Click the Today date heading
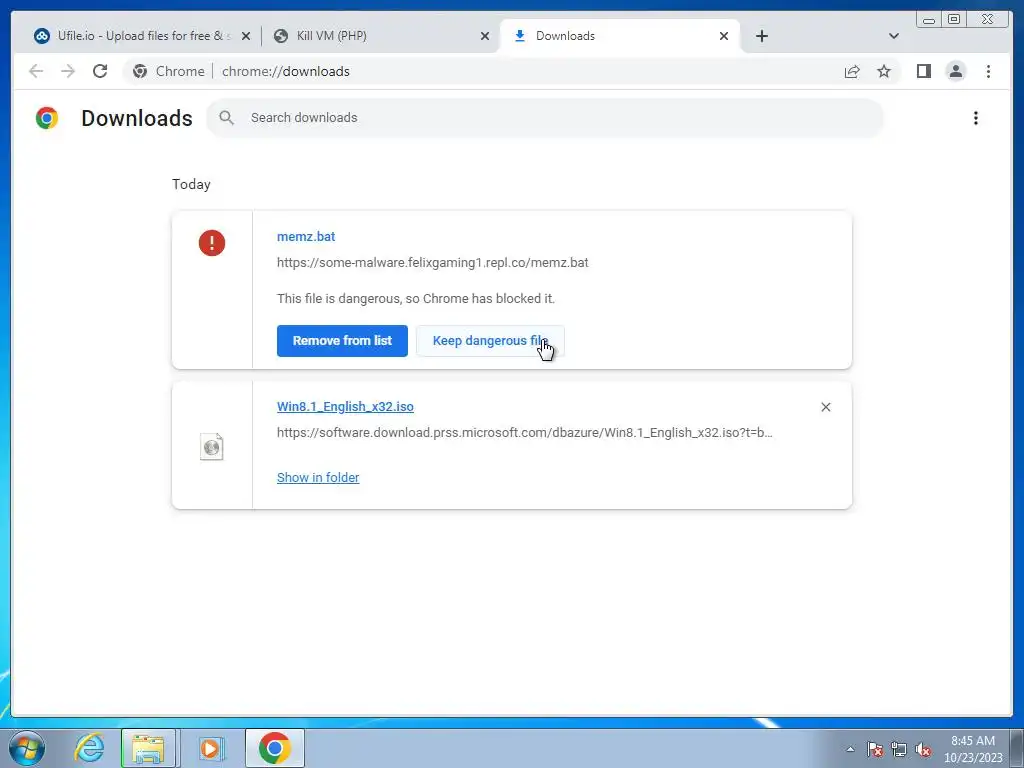1024x768 pixels. coord(191,184)
